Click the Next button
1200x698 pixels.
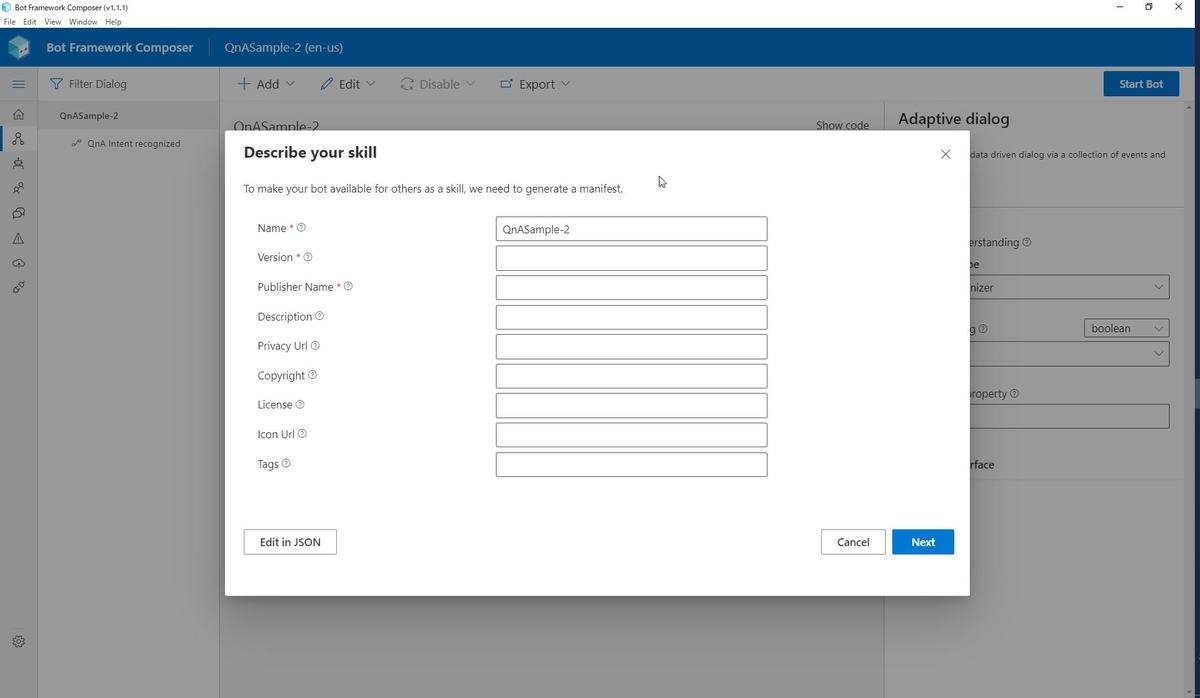pos(923,542)
